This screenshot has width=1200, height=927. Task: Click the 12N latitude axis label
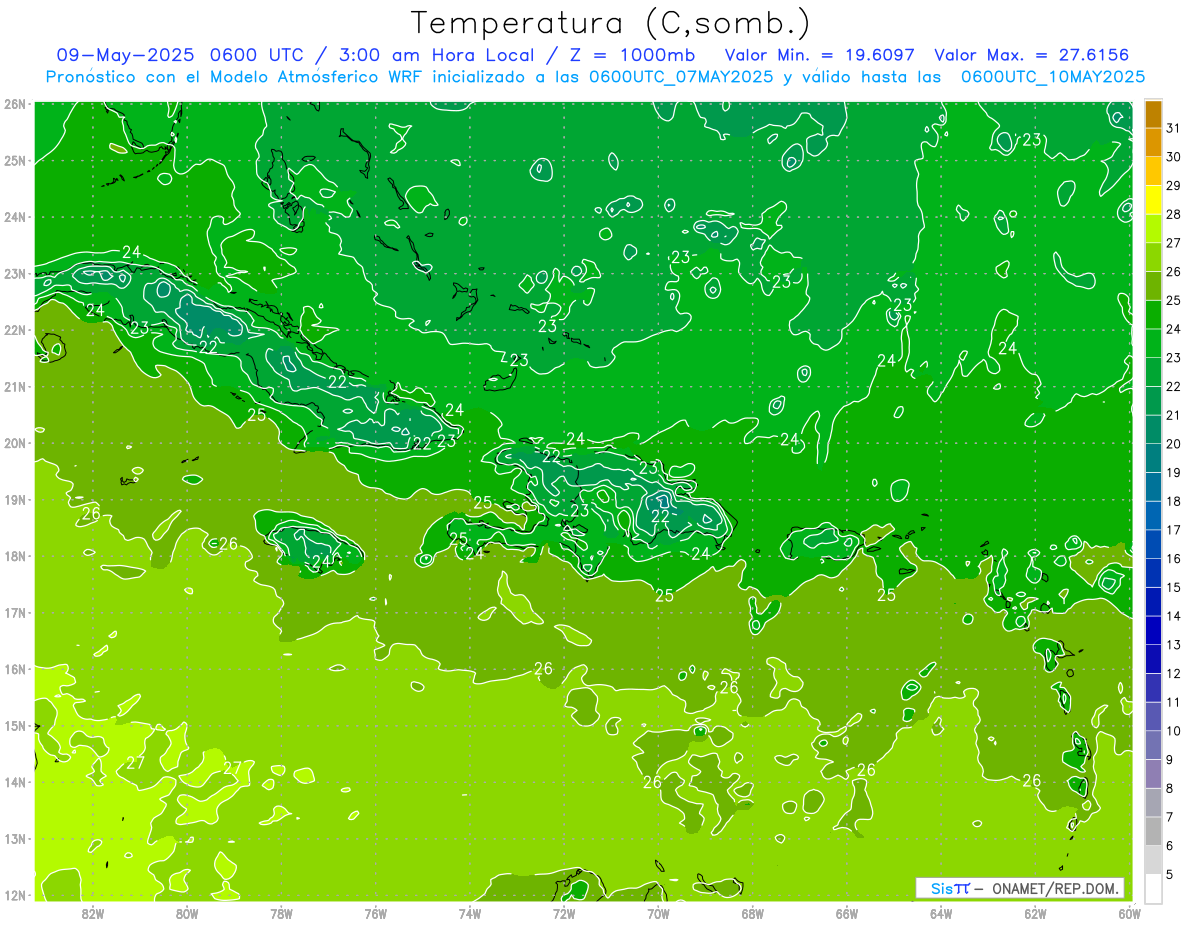click(x=15, y=895)
